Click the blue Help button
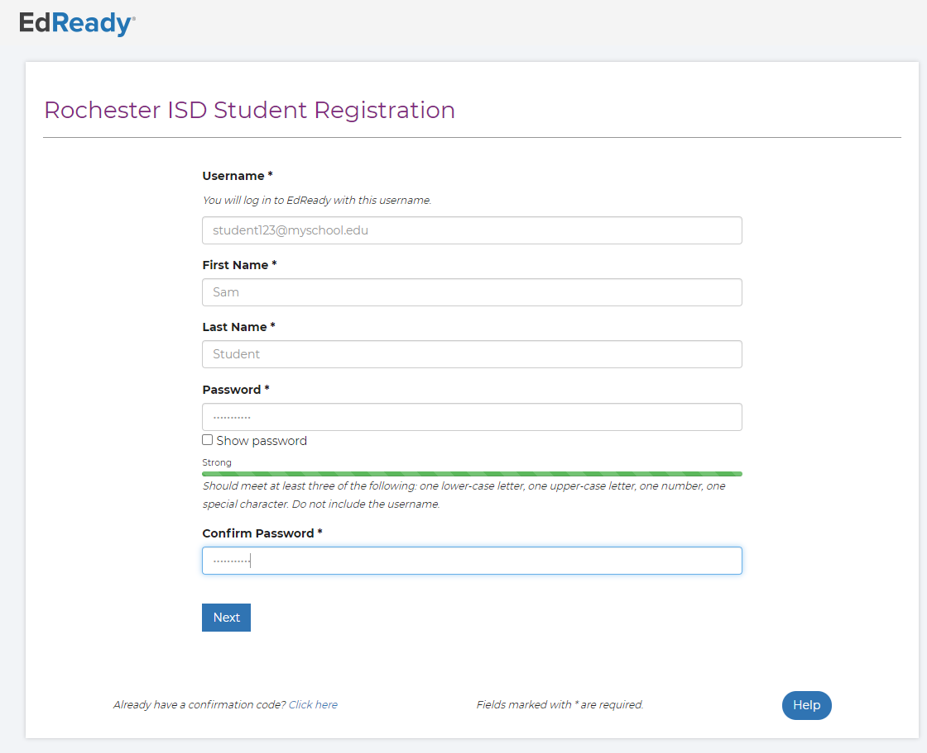This screenshot has width=927, height=753. coord(806,705)
